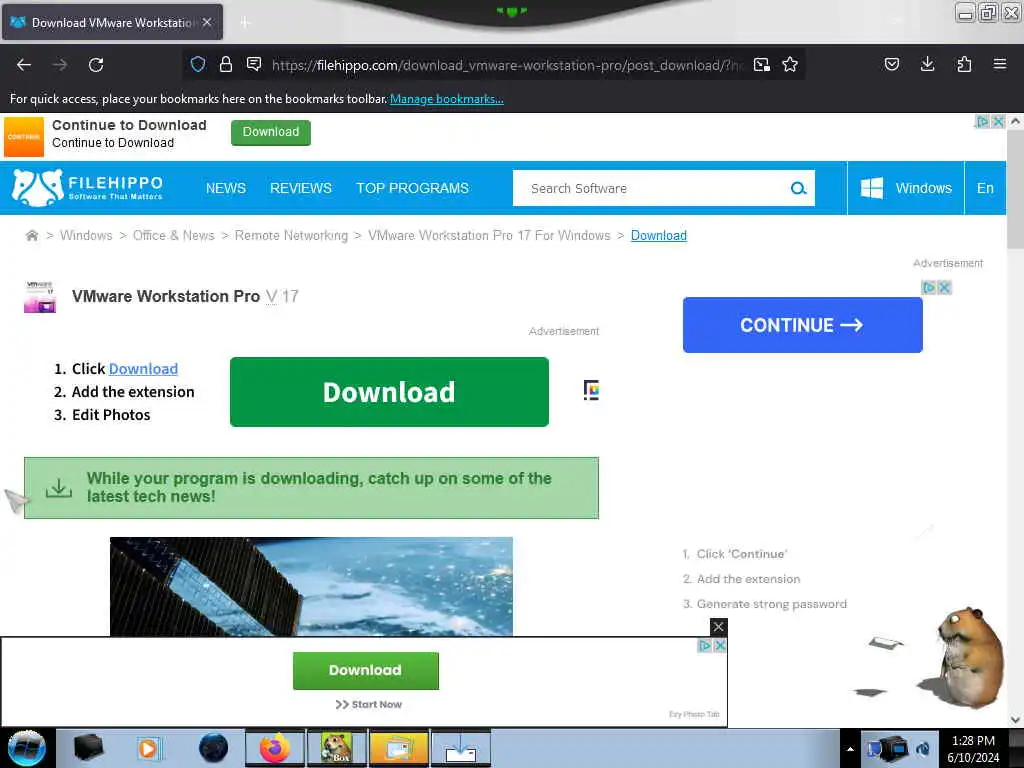
Task: Click the taskbar clock showing 1:28 PM
Action: (x=973, y=749)
